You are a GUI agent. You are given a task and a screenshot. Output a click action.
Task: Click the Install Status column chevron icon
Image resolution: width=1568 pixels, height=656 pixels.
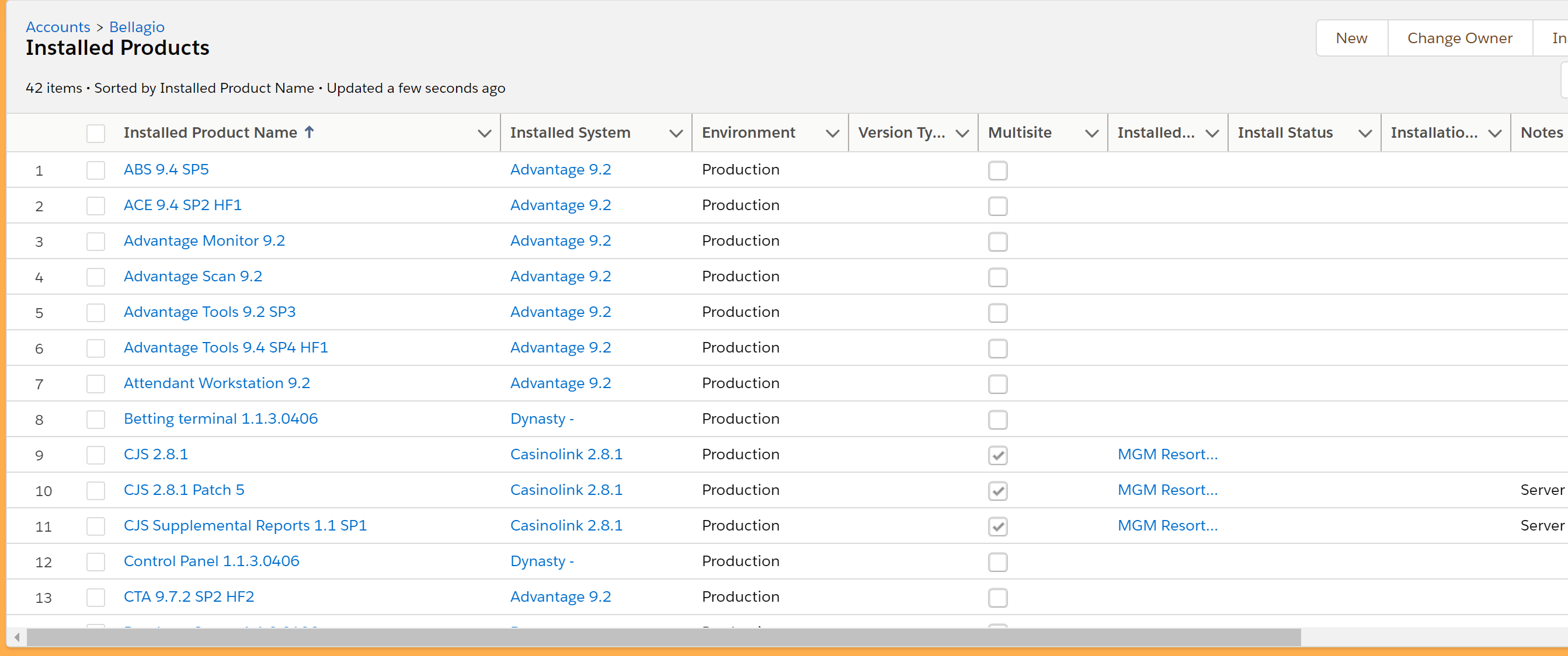[x=1365, y=133]
